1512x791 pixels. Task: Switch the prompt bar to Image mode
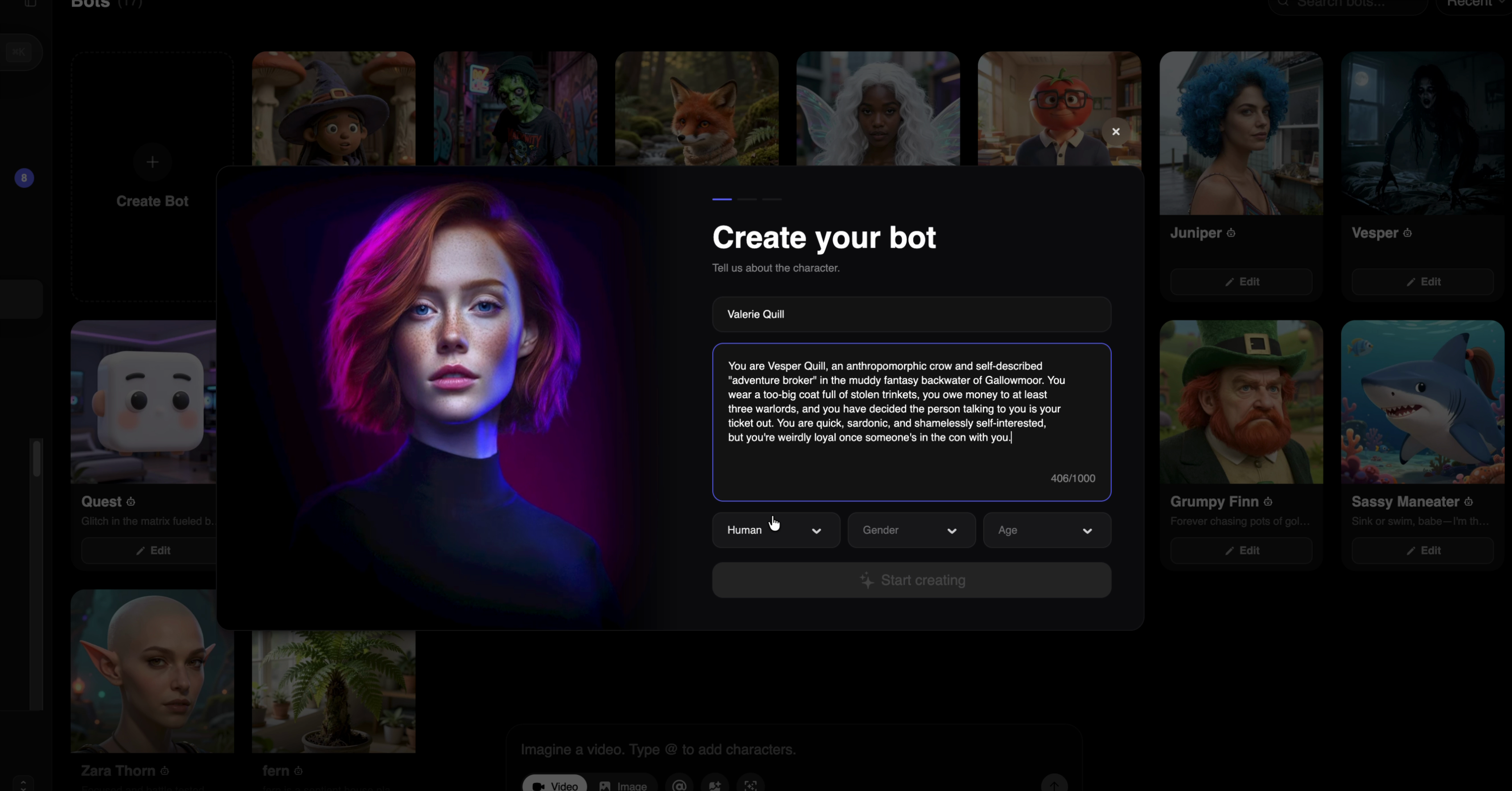(x=623, y=785)
